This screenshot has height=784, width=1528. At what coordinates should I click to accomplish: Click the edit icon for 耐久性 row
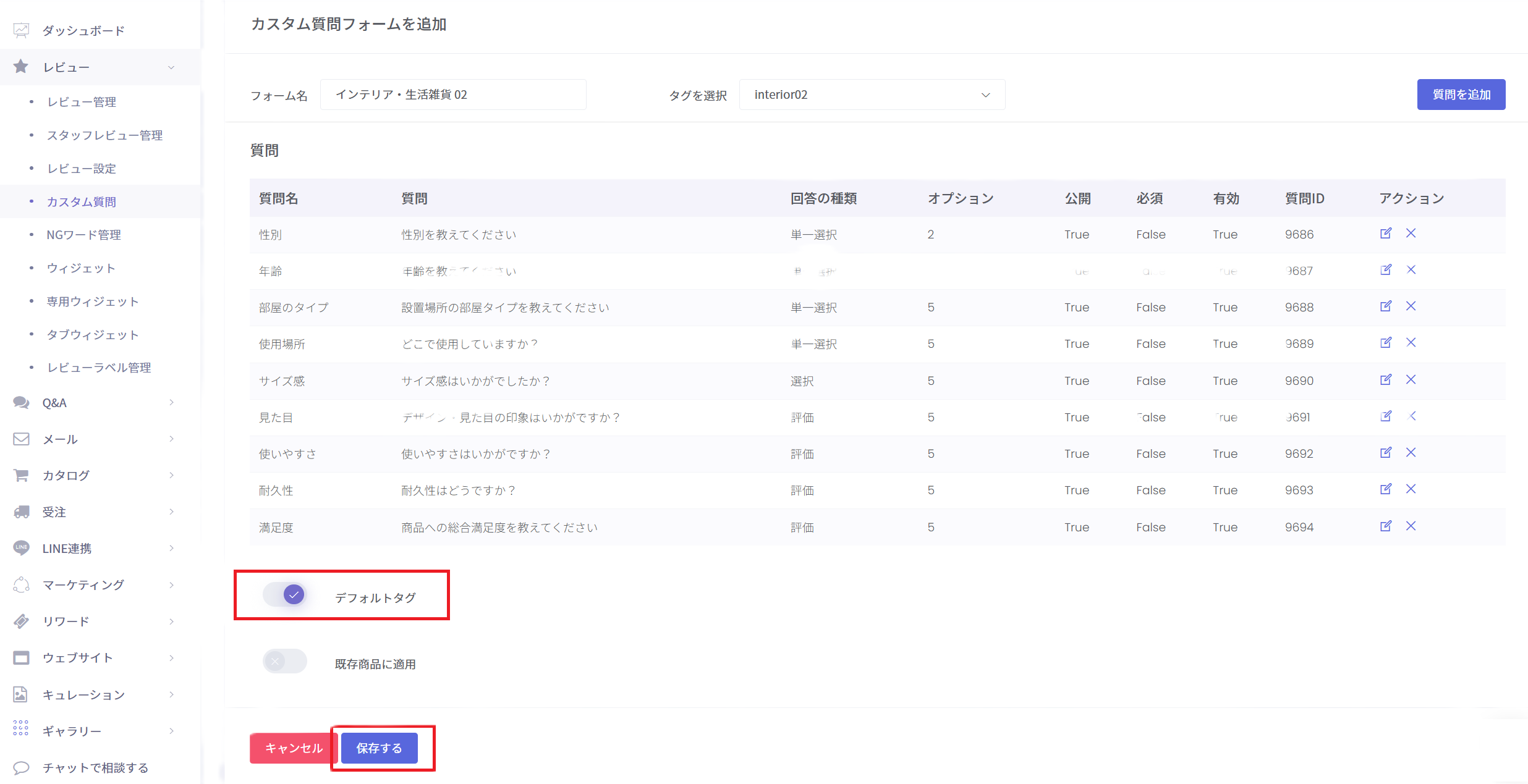pos(1385,489)
